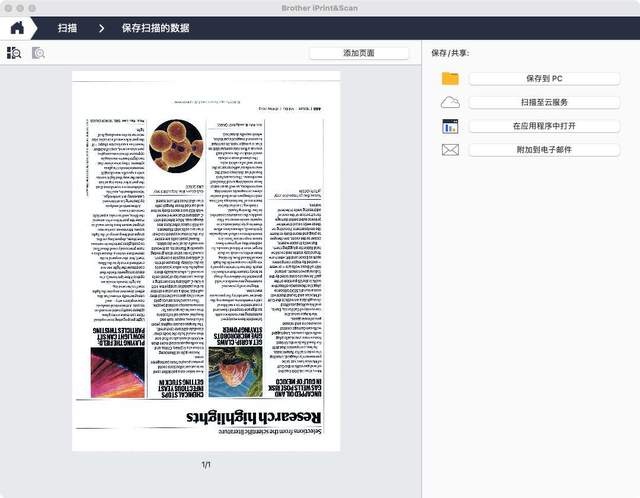Image resolution: width=640 pixels, height=498 pixels.
Task: Click the cloud service icon
Action: coord(450,102)
